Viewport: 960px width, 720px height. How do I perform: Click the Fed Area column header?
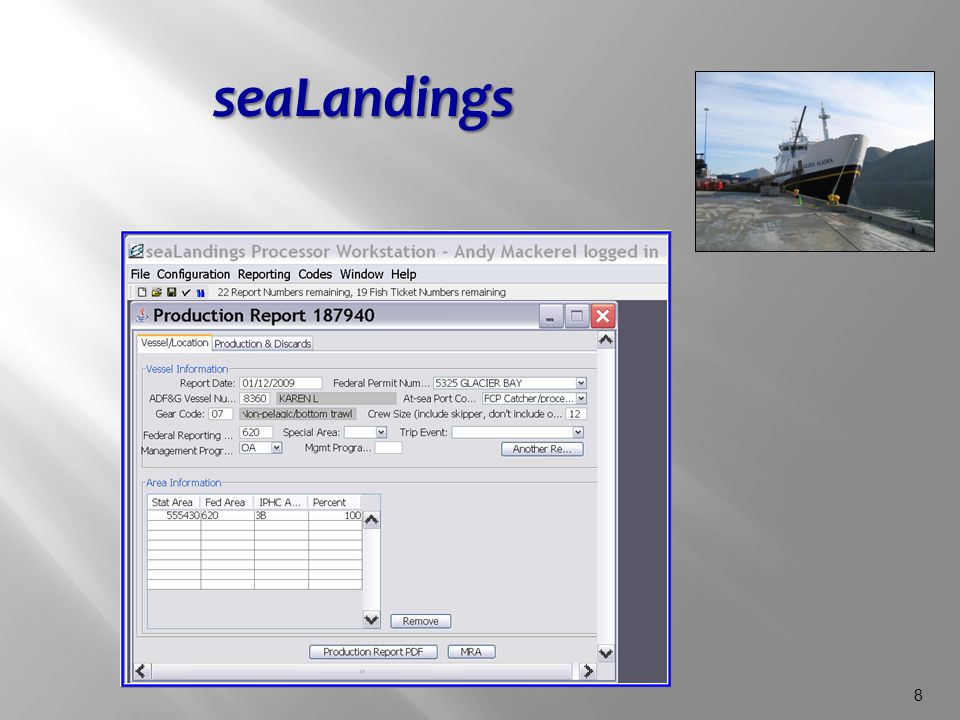coord(227,502)
